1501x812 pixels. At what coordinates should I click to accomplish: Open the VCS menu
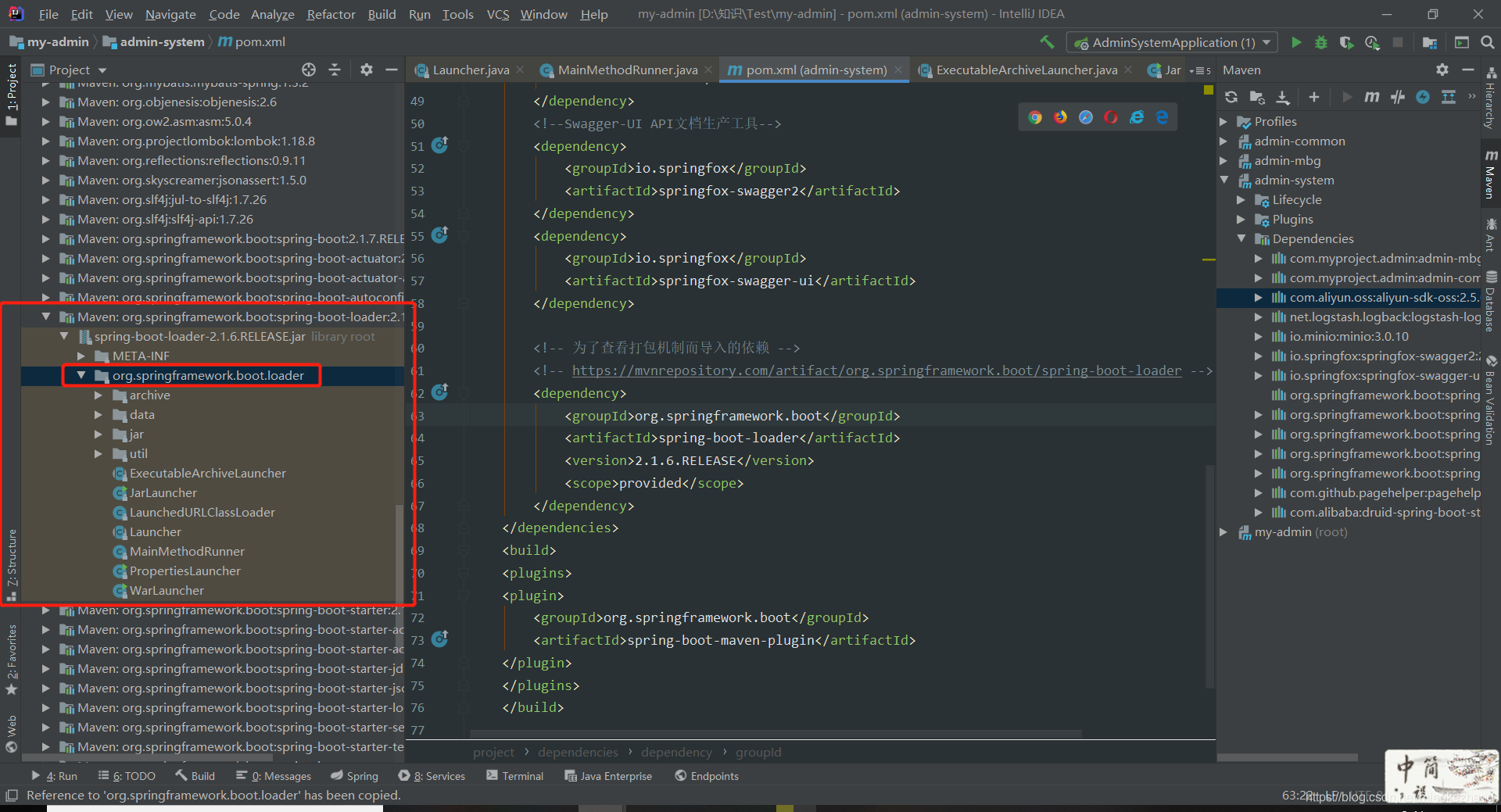pos(498,14)
